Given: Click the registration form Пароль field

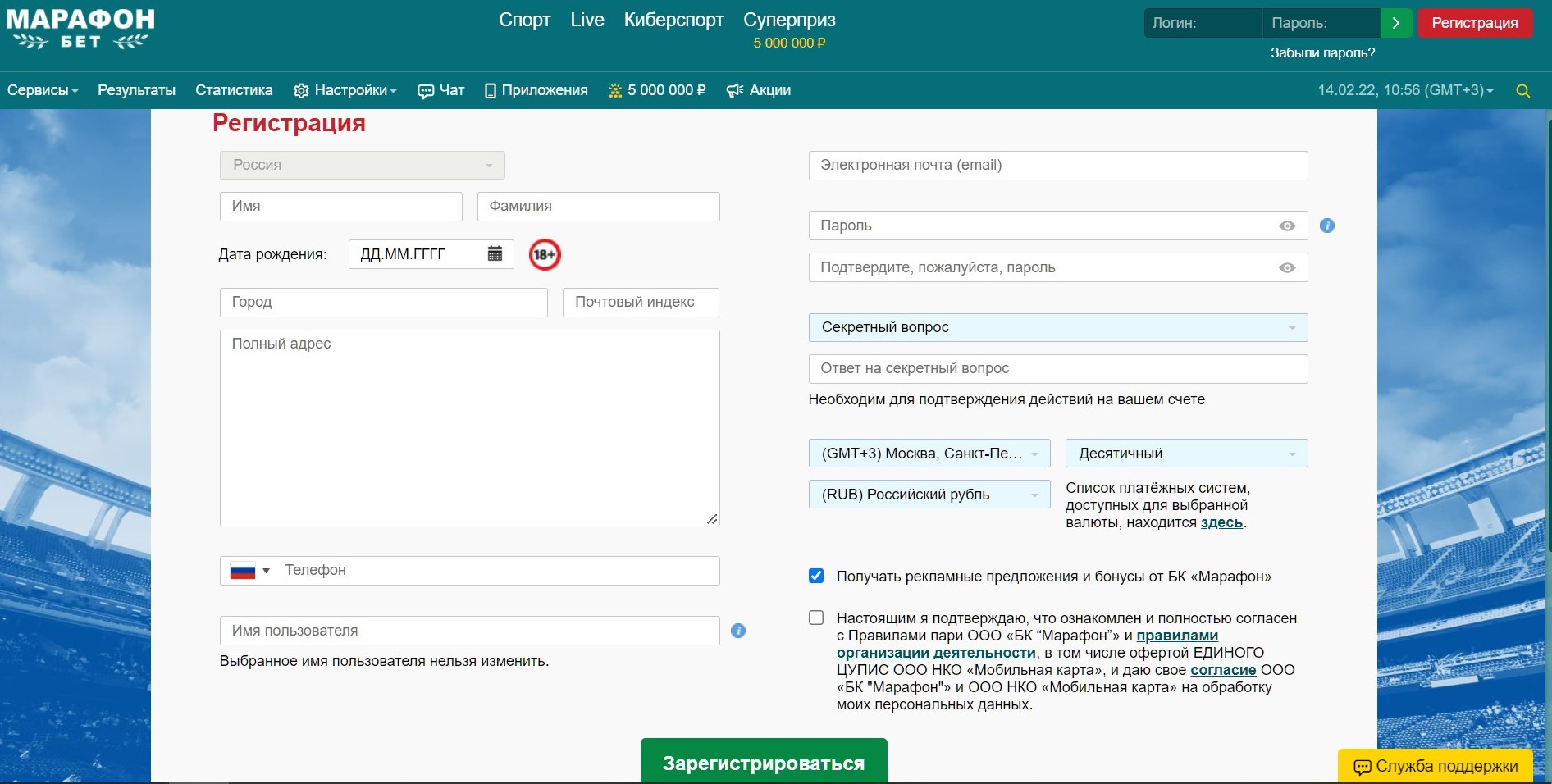Looking at the screenshot, I should 1058,226.
